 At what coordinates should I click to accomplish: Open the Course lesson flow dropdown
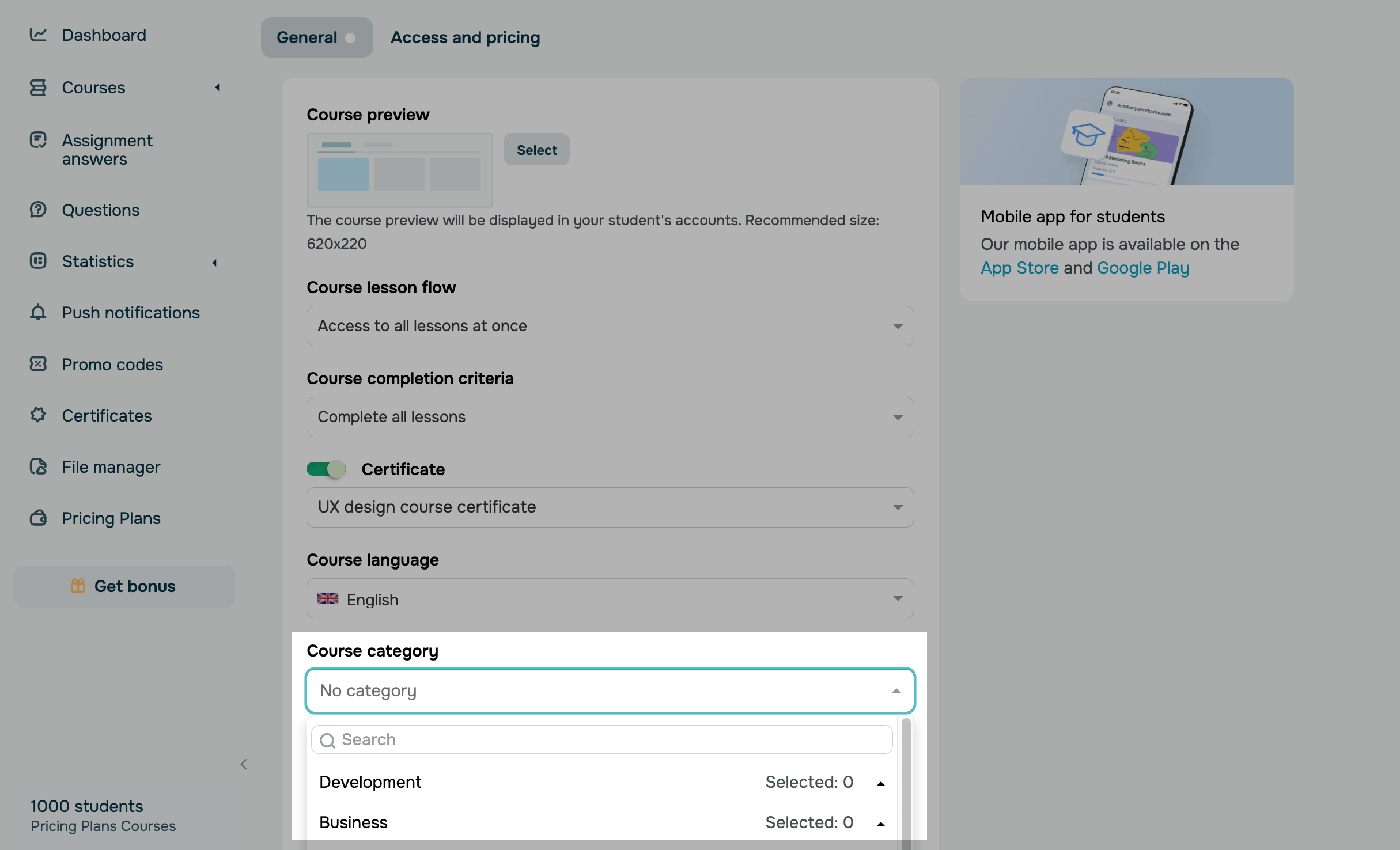point(610,326)
